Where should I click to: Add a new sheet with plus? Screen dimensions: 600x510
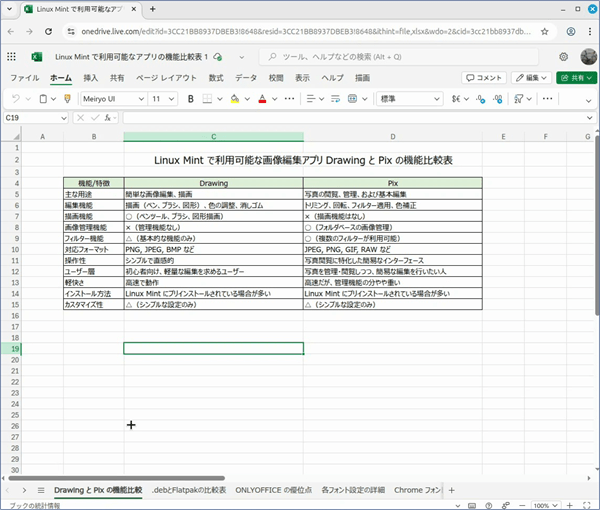pyautogui.click(x=452, y=490)
